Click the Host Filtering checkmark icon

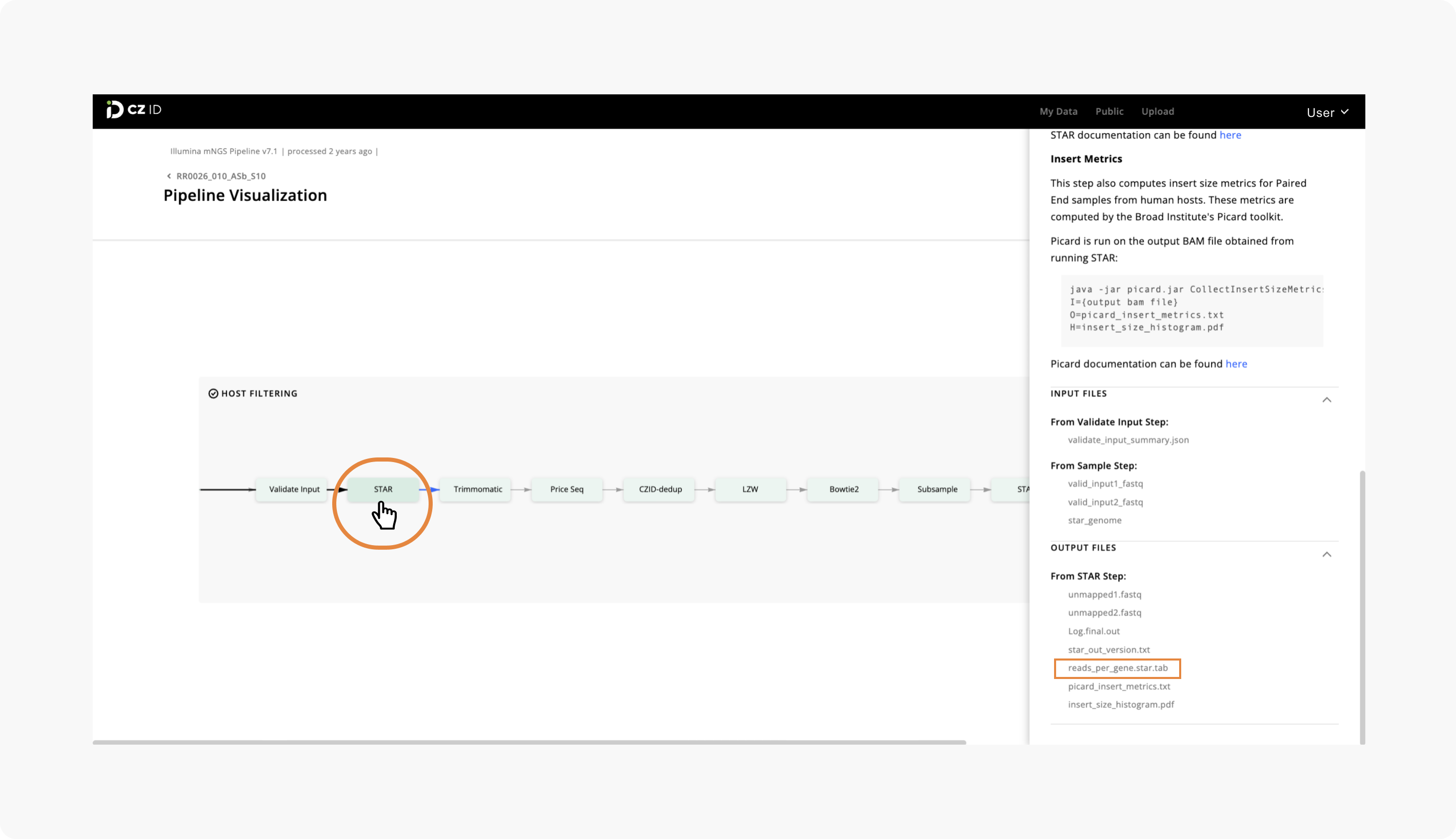[x=213, y=393]
